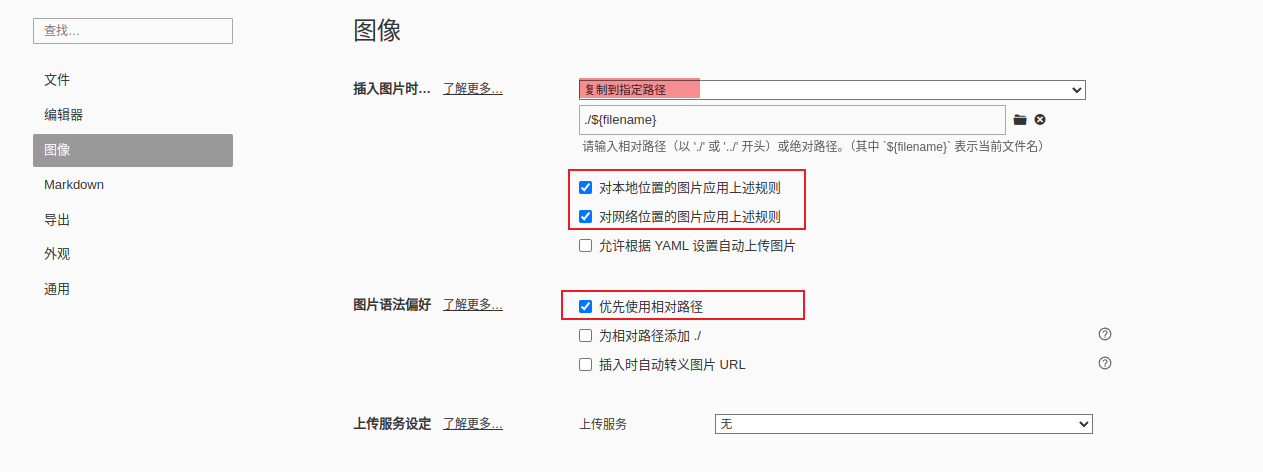Enable 插入时自动转义图片 URL checkbox
This screenshot has width=1263, height=472.
point(586,365)
